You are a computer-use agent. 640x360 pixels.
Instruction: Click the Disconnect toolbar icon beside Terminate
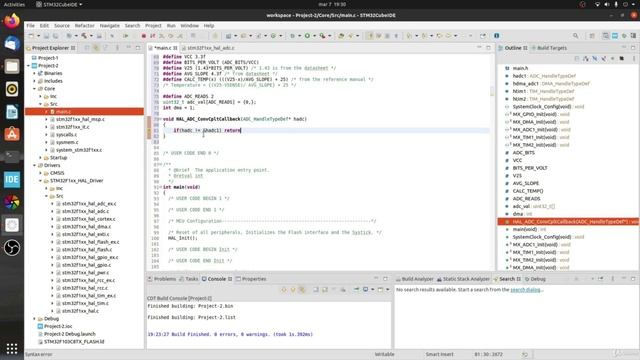click(153, 36)
